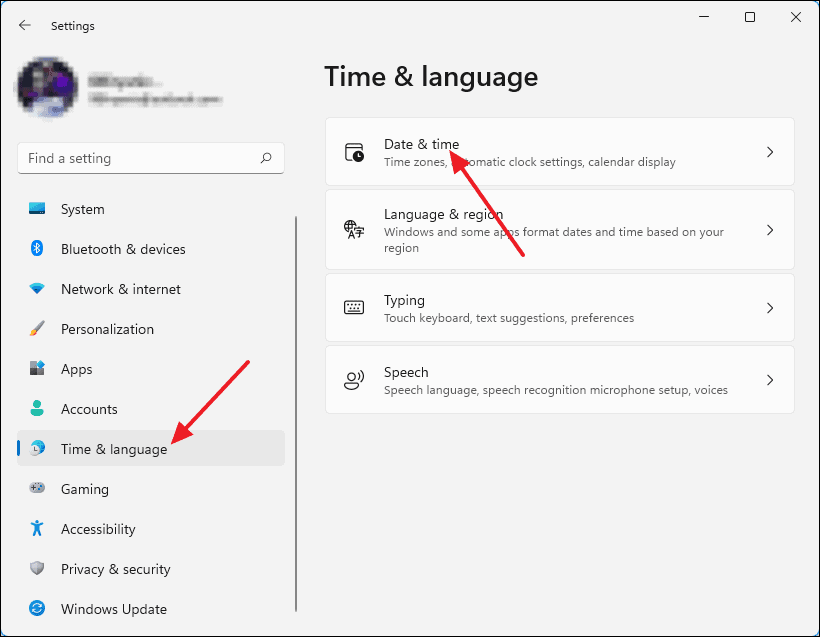Viewport: 820px width, 637px height.
Task: Expand the Date & time chevron
Action: click(x=769, y=151)
